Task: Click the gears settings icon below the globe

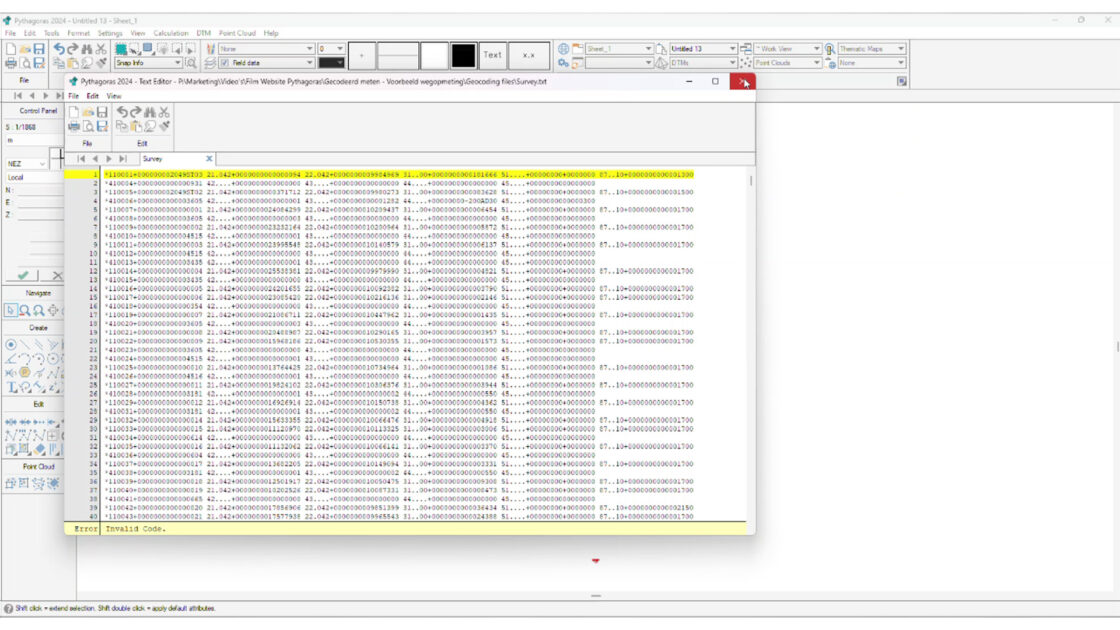Action: [564, 63]
